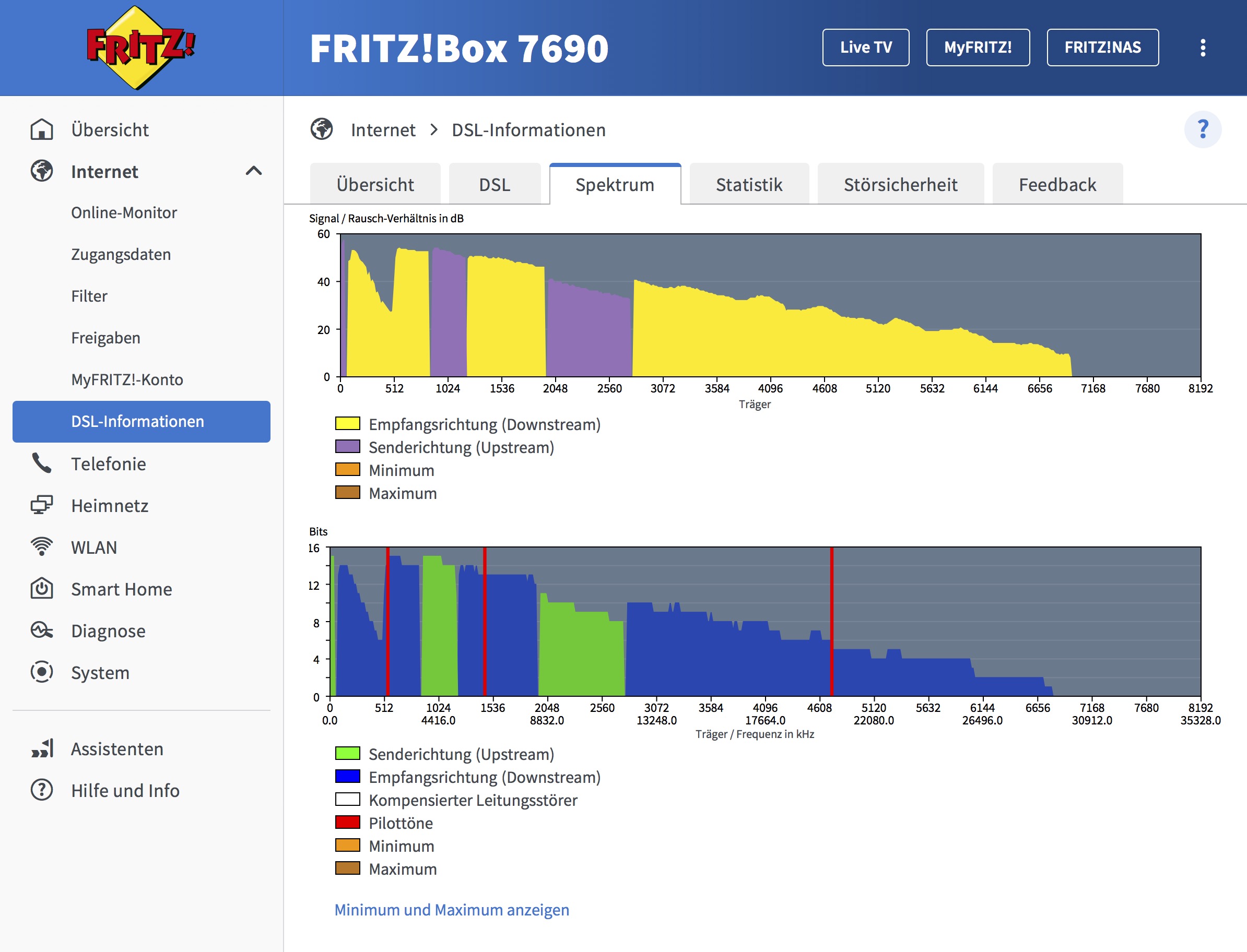Expand the Heimnetz menu section

click(109, 505)
